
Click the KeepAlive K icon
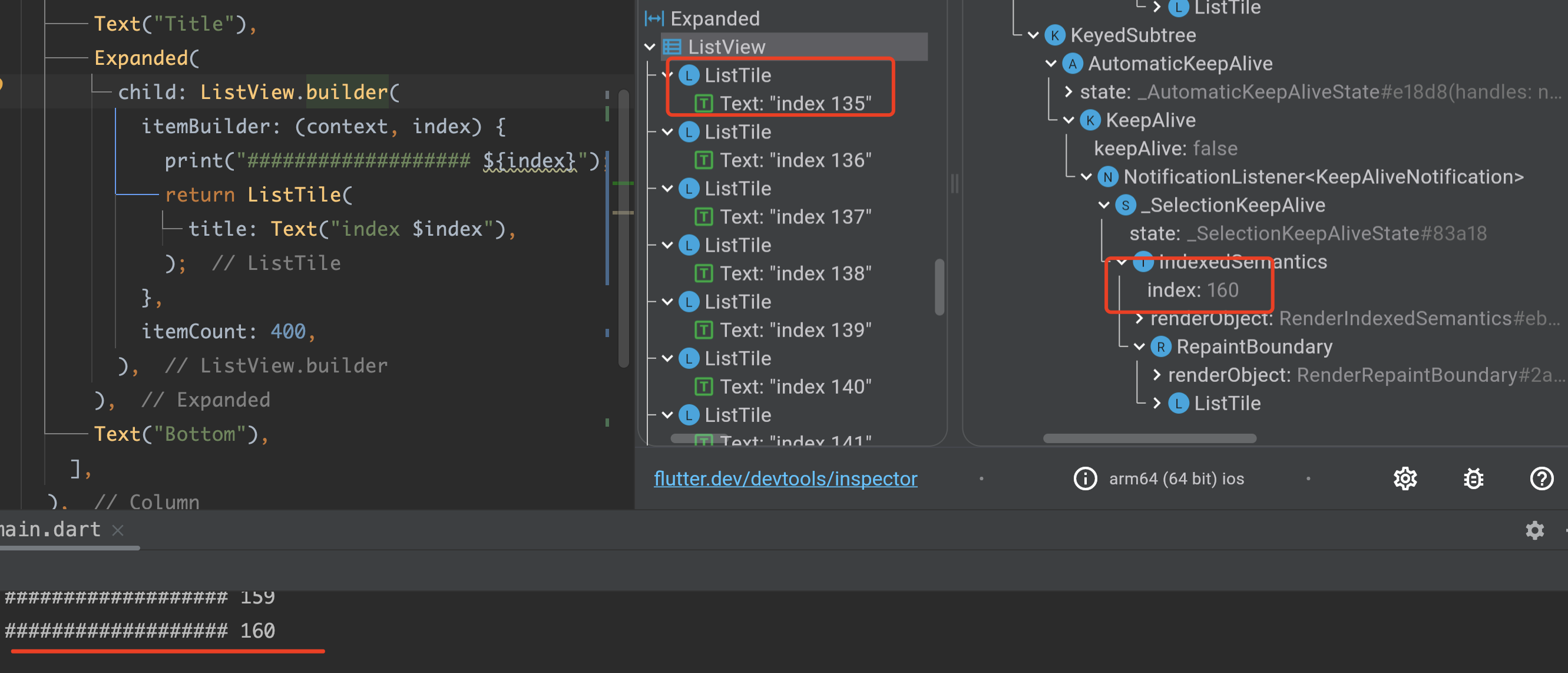point(1090,120)
